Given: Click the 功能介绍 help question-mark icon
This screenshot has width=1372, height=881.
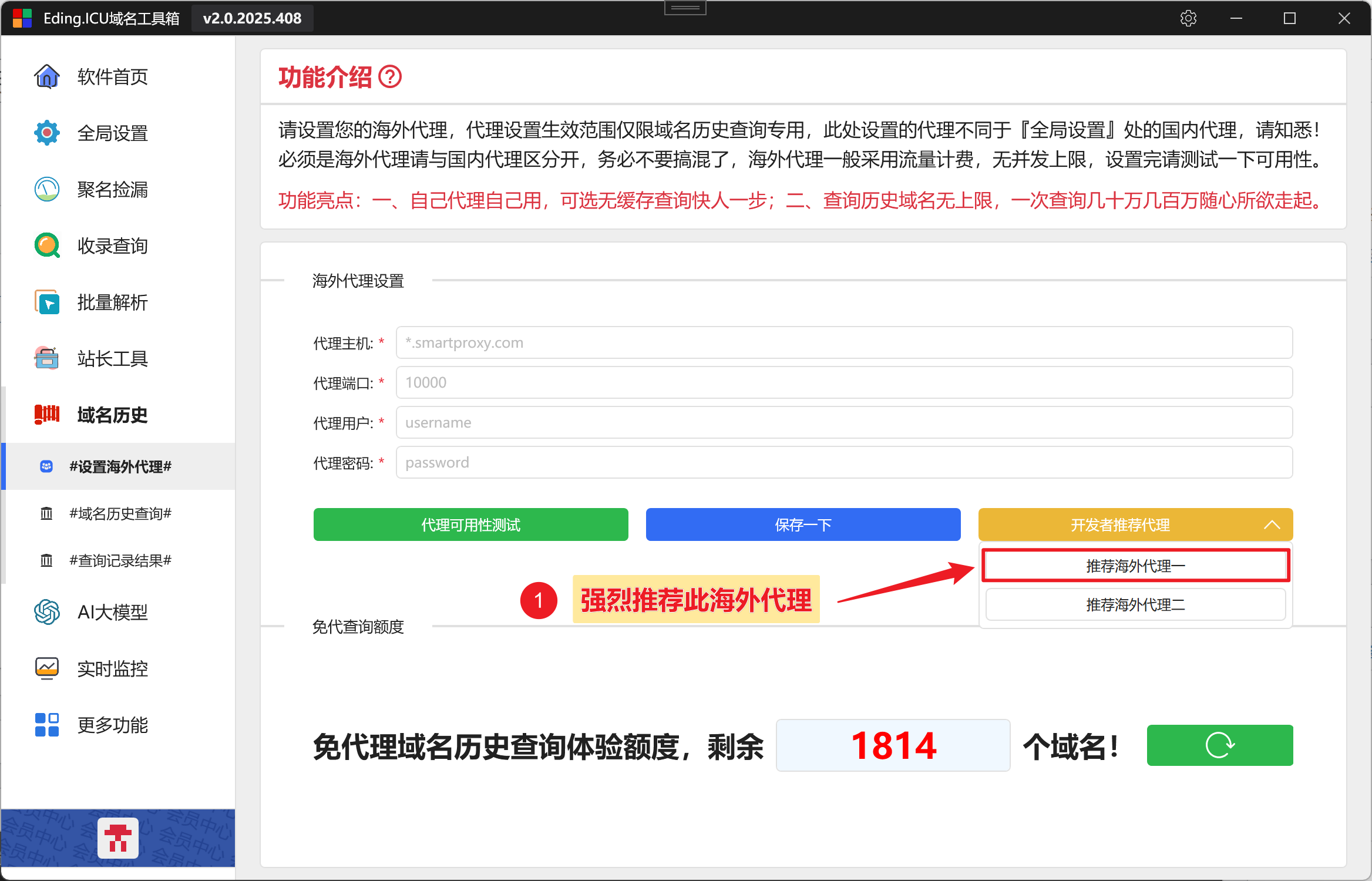Looking at the screenshot, I should pos(390,76).
